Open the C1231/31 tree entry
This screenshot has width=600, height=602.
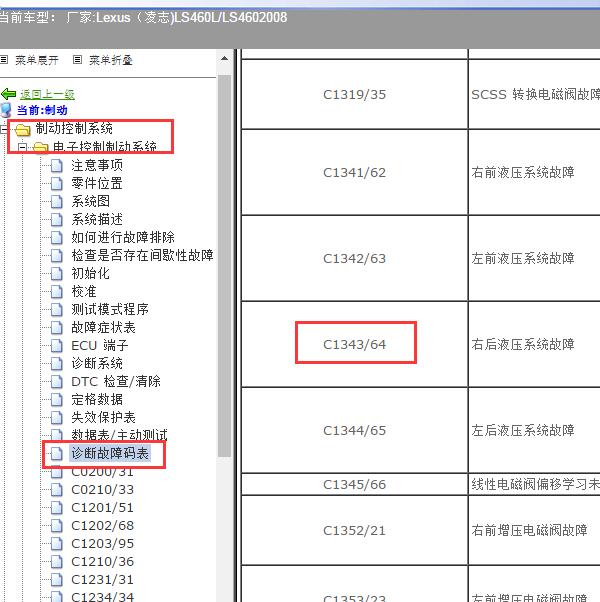[x=102, y=580]
